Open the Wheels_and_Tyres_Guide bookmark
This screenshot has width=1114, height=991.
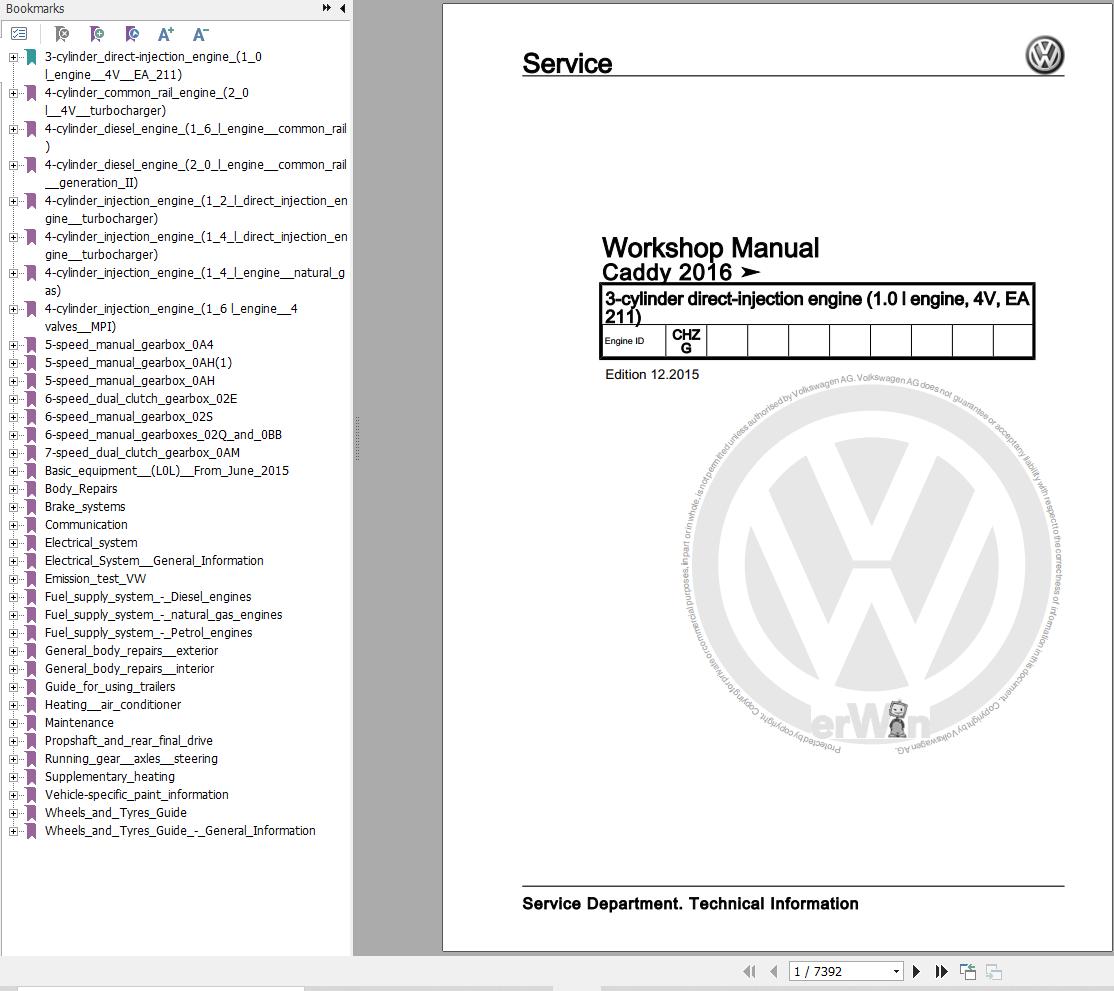[116, 813]
